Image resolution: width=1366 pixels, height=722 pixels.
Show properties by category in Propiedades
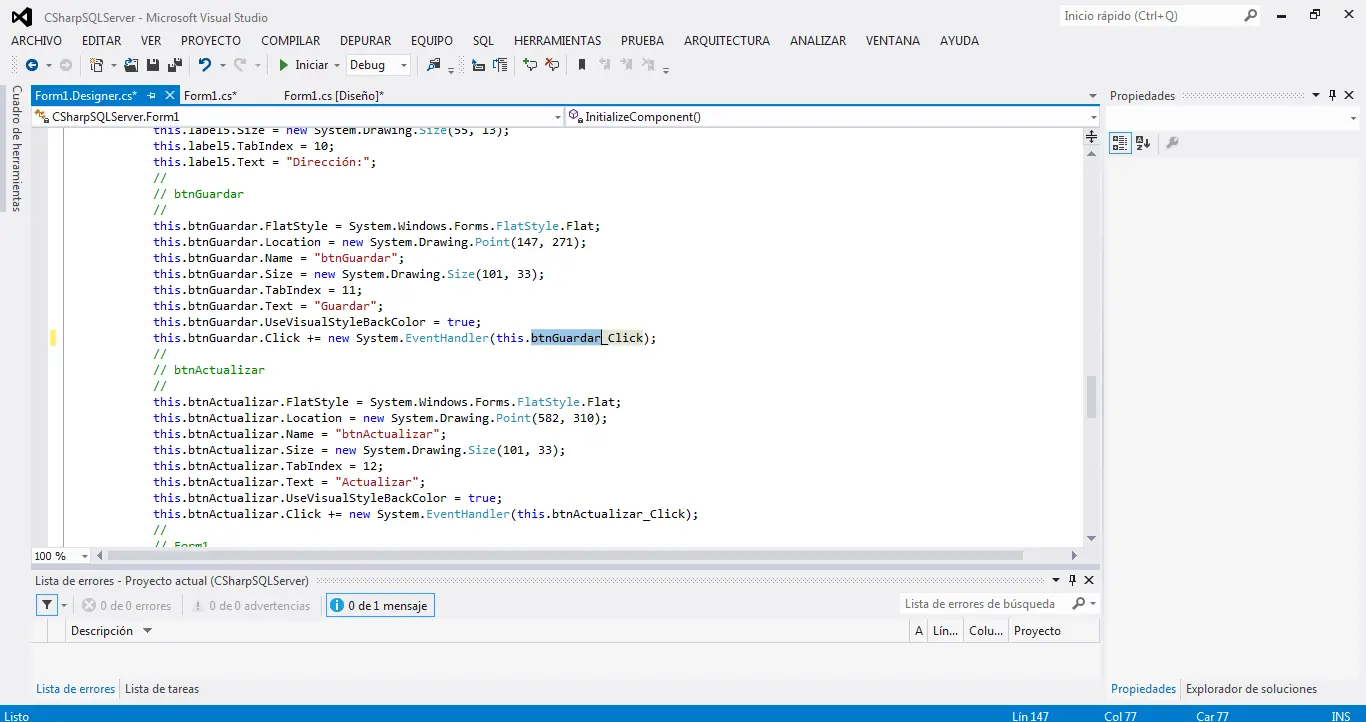(1120, 143)
